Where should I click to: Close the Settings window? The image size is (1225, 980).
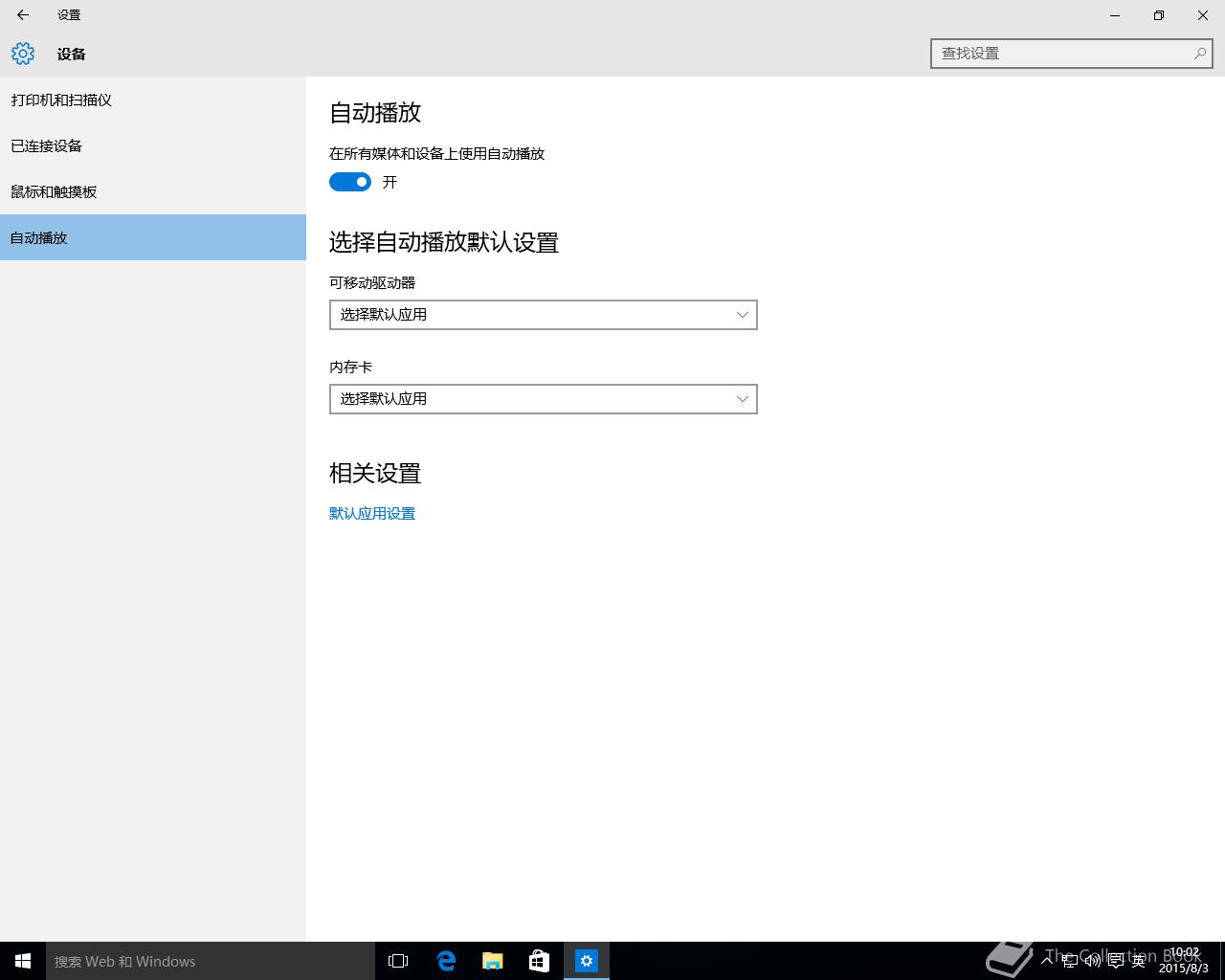[1203, 15]
